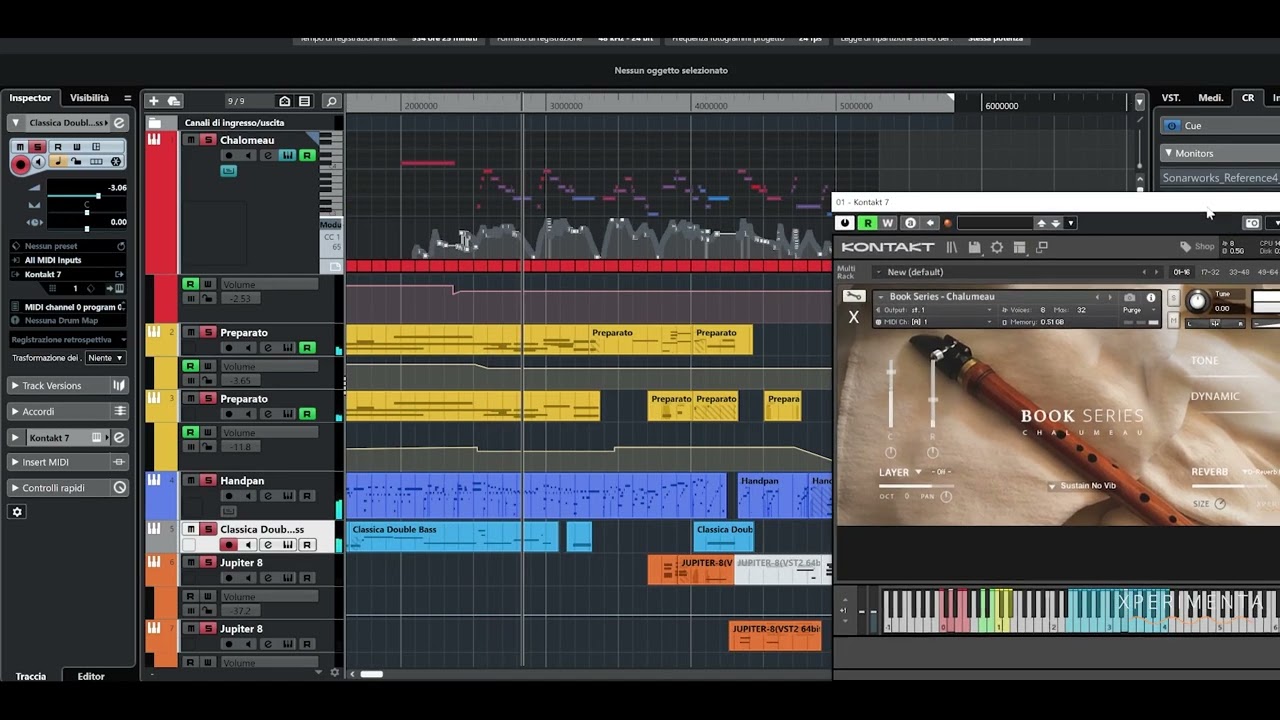The height and width of the screenshot is (720, 1280).
Task: Open the track search magnifier icon
Action: point(332,101)
